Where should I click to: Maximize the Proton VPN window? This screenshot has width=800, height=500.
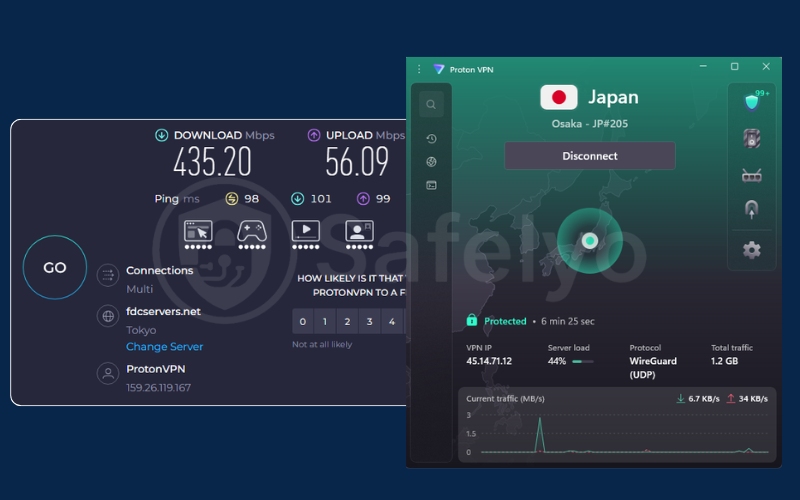(x=735, y=66)
